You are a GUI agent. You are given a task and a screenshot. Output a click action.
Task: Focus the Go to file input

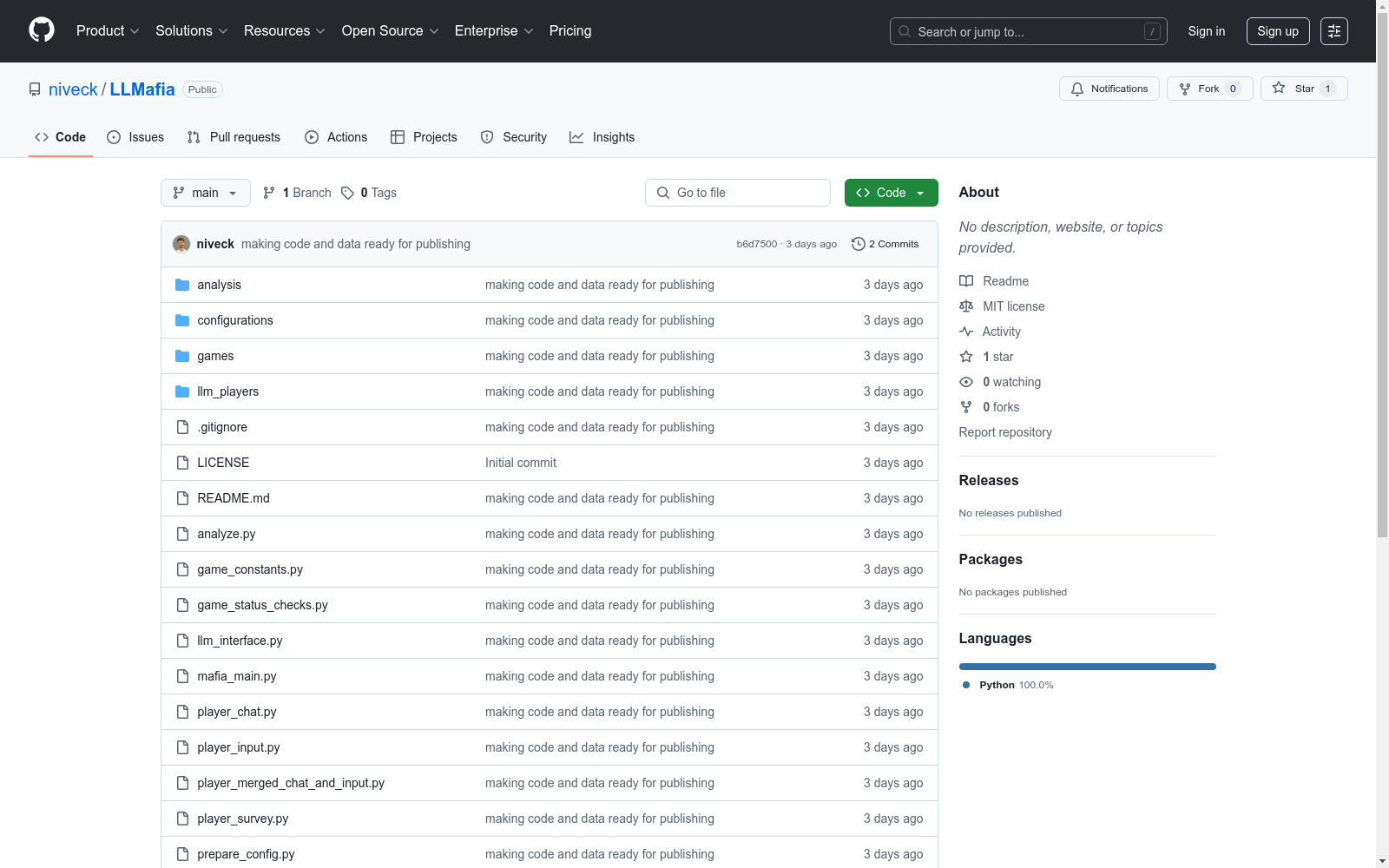tap(738, 193)
